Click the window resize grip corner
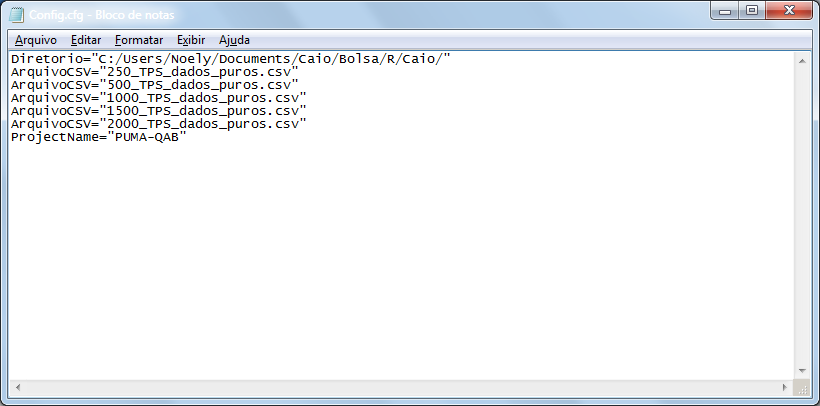 tap(802, 388)
